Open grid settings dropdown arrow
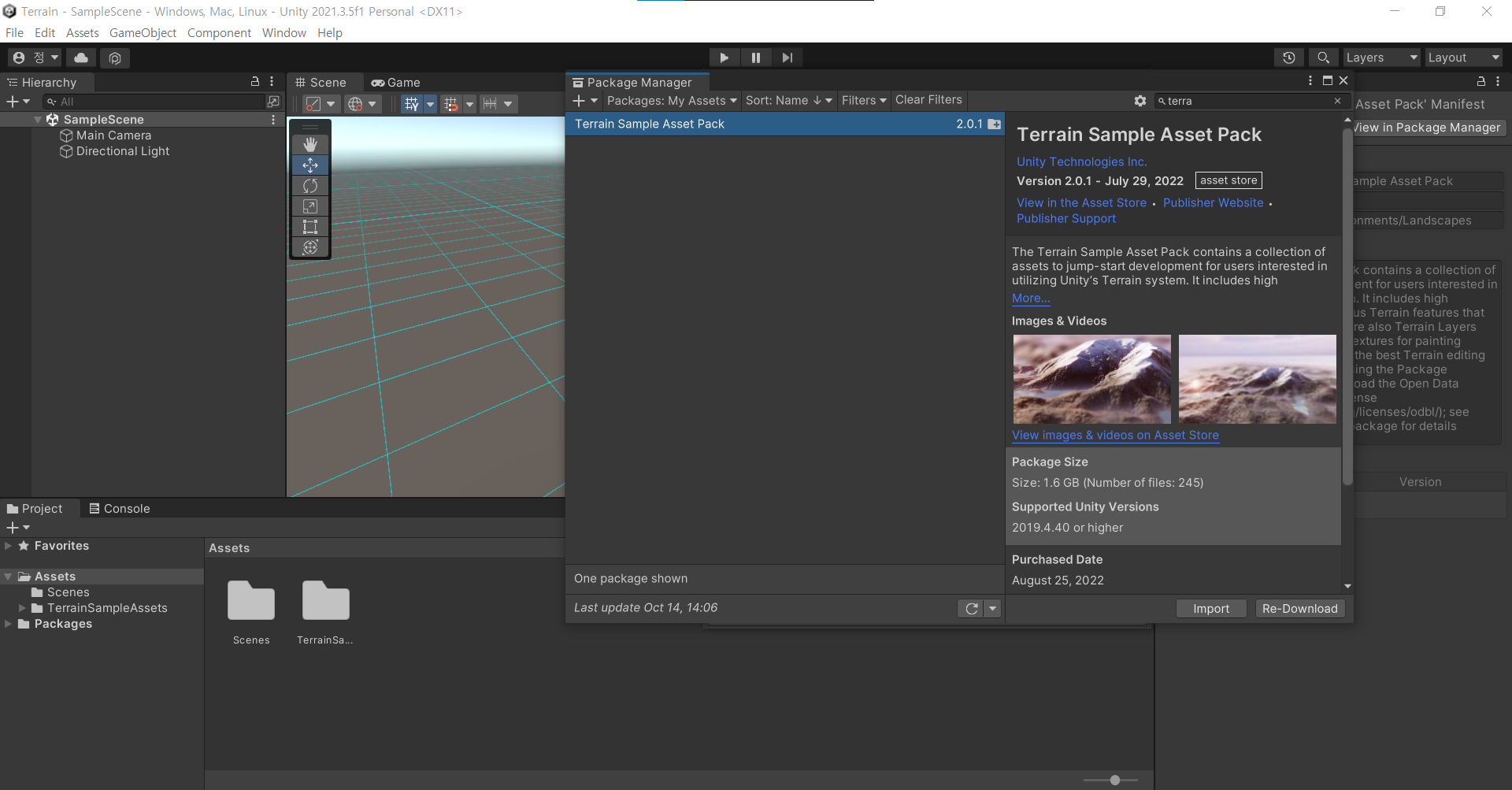Screen dimensions: 1512x790 coord(430,104)
